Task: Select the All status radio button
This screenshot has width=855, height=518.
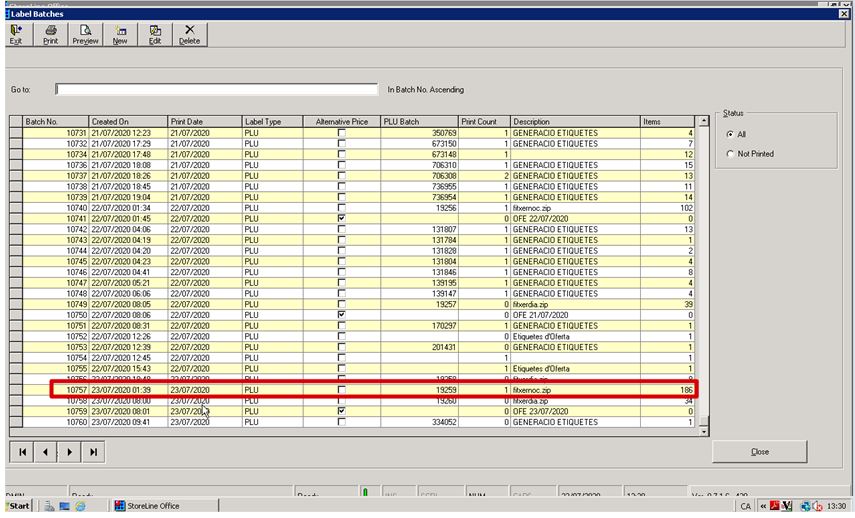Action: coord(730,134)
